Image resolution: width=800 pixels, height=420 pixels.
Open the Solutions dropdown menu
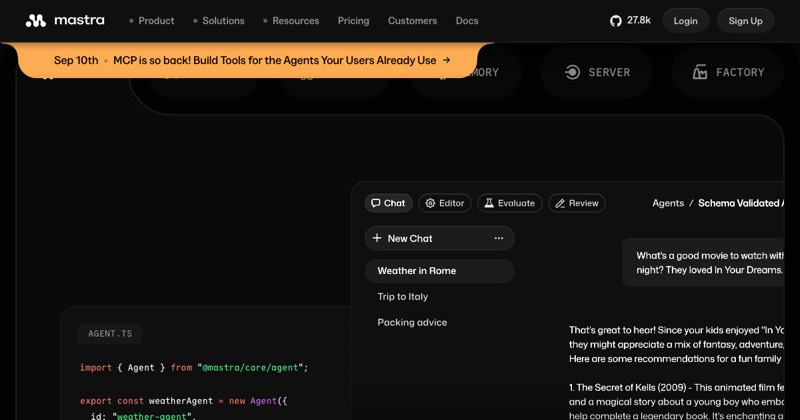pyautogui.click(x=219, y=21)
